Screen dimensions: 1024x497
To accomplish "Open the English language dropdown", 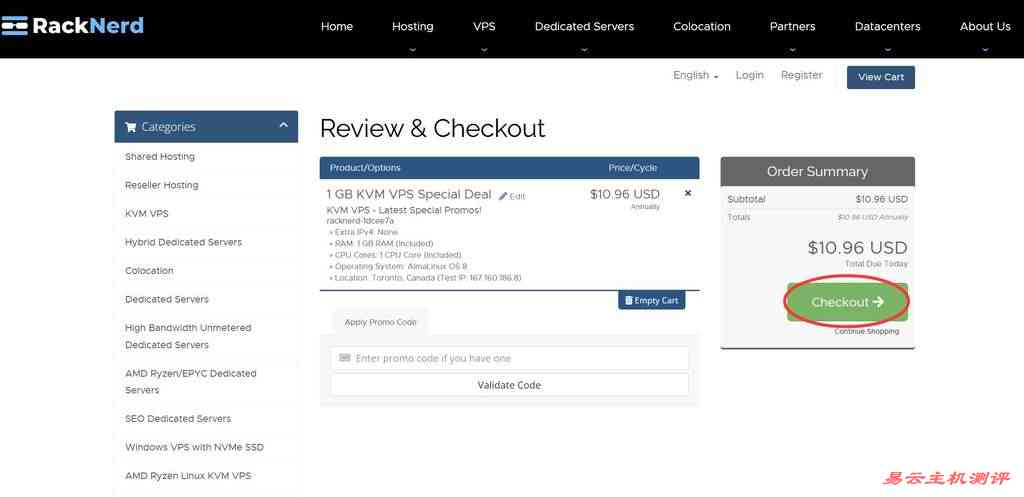I will click(x=696, y=75).
